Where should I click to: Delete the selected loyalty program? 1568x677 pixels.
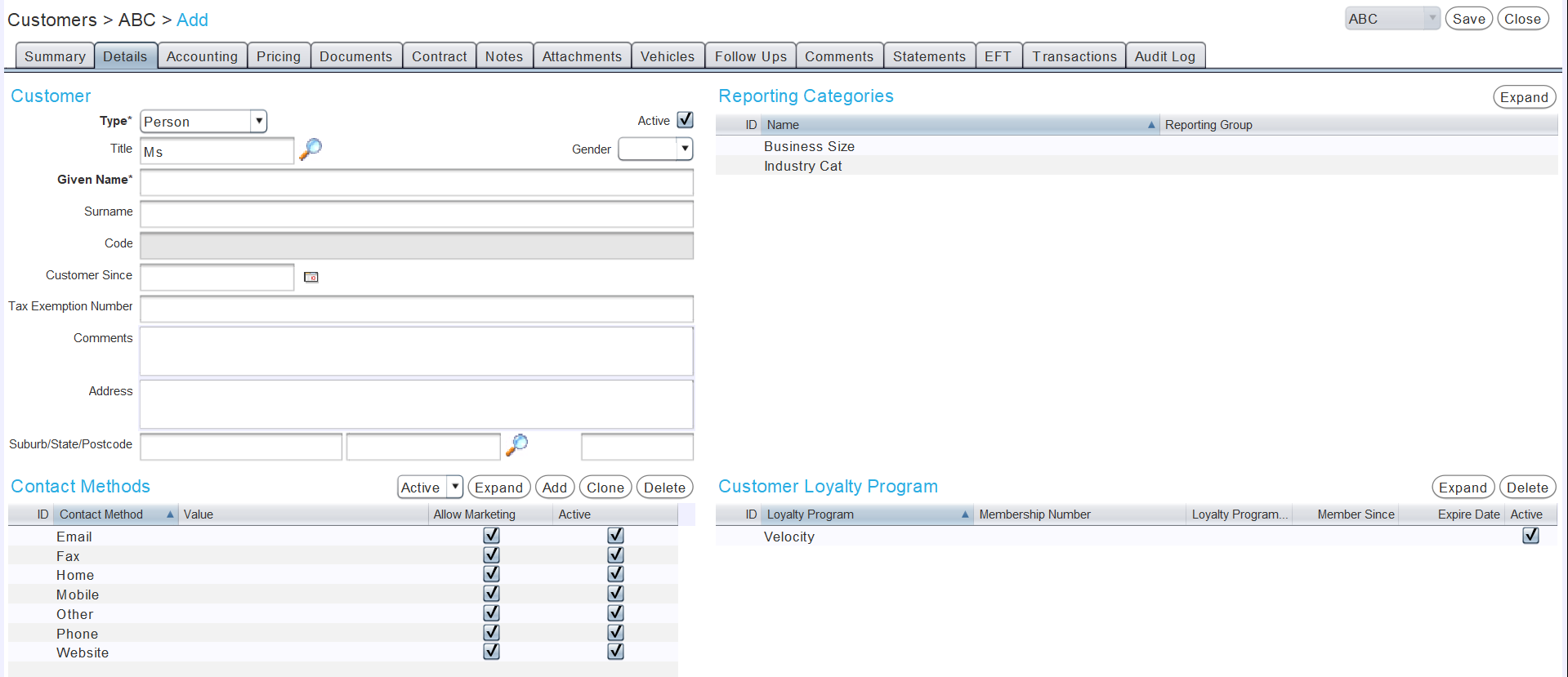pos(1527,488)
